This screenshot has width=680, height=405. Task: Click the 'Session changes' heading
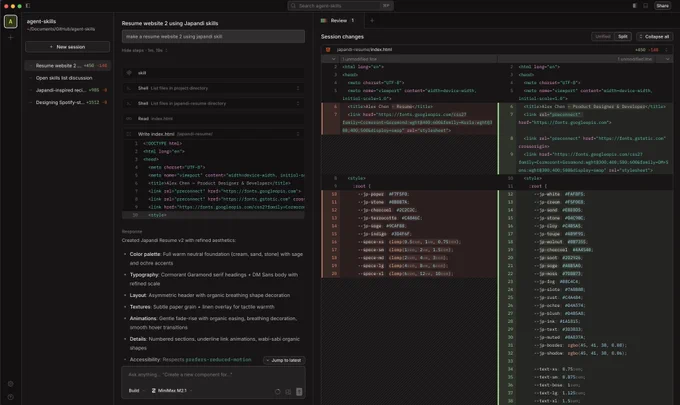click(342, 37)
